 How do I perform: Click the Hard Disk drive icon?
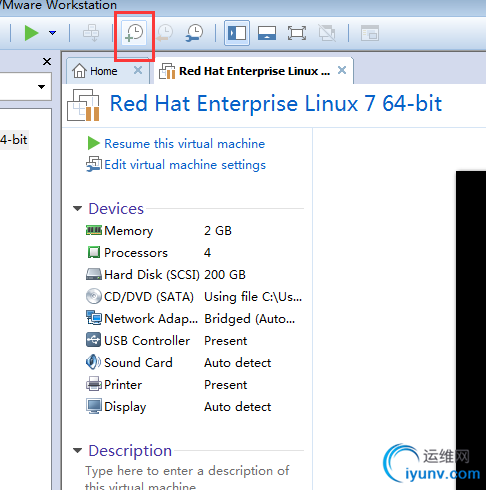pos(94,274)
